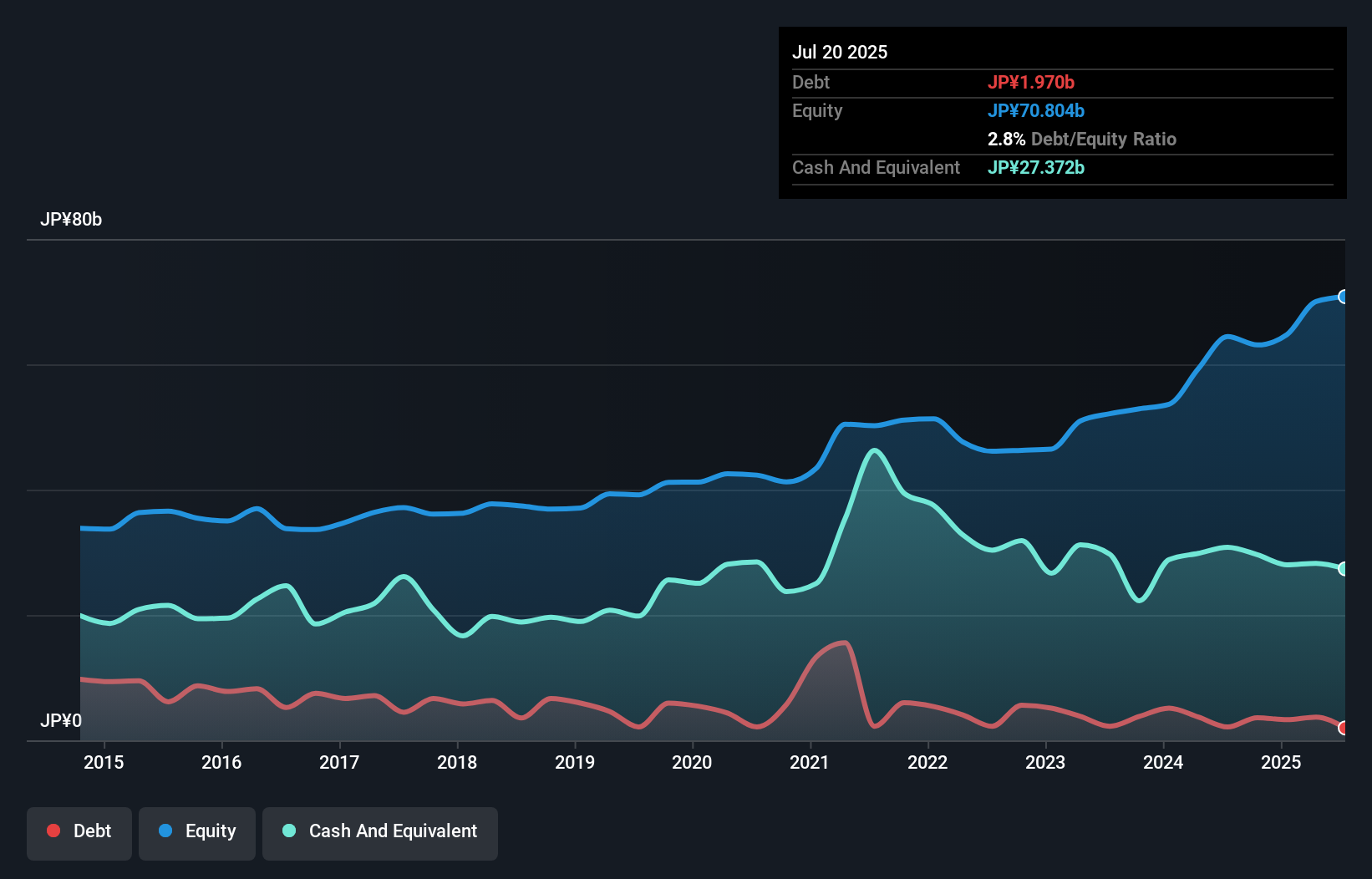Click the 2.8% Debt/Equity Ratio text
1372x879 pixels.
click(x=1081, y=139)
